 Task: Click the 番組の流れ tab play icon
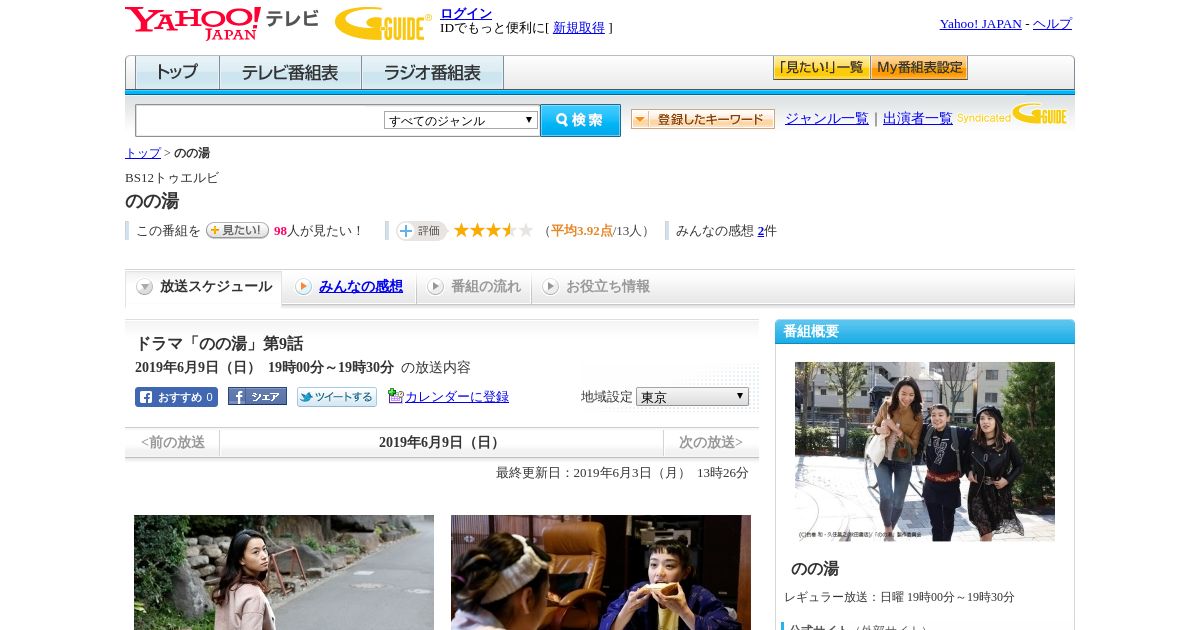click(435, 287)
